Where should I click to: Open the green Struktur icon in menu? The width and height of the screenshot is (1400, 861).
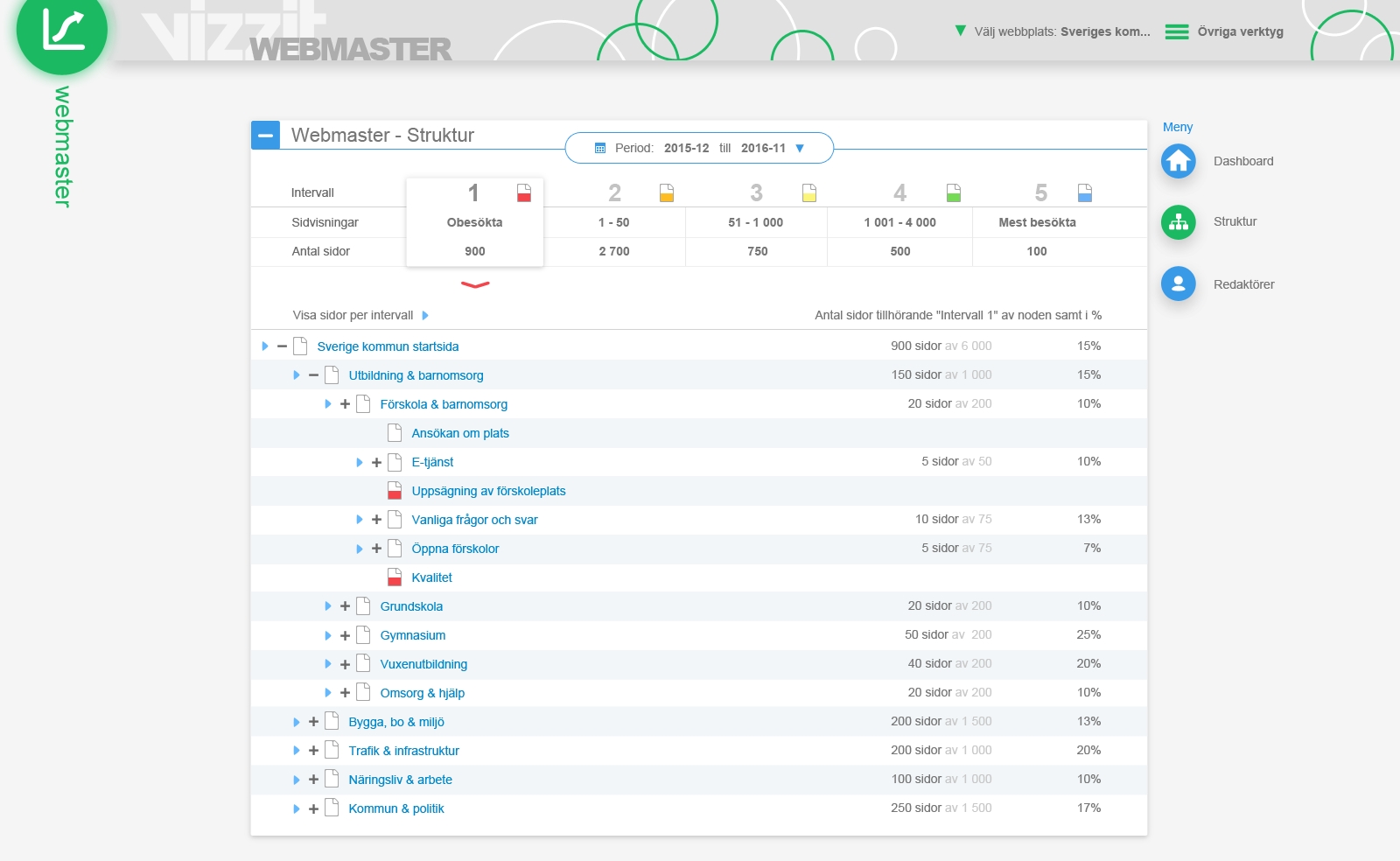1179,222
